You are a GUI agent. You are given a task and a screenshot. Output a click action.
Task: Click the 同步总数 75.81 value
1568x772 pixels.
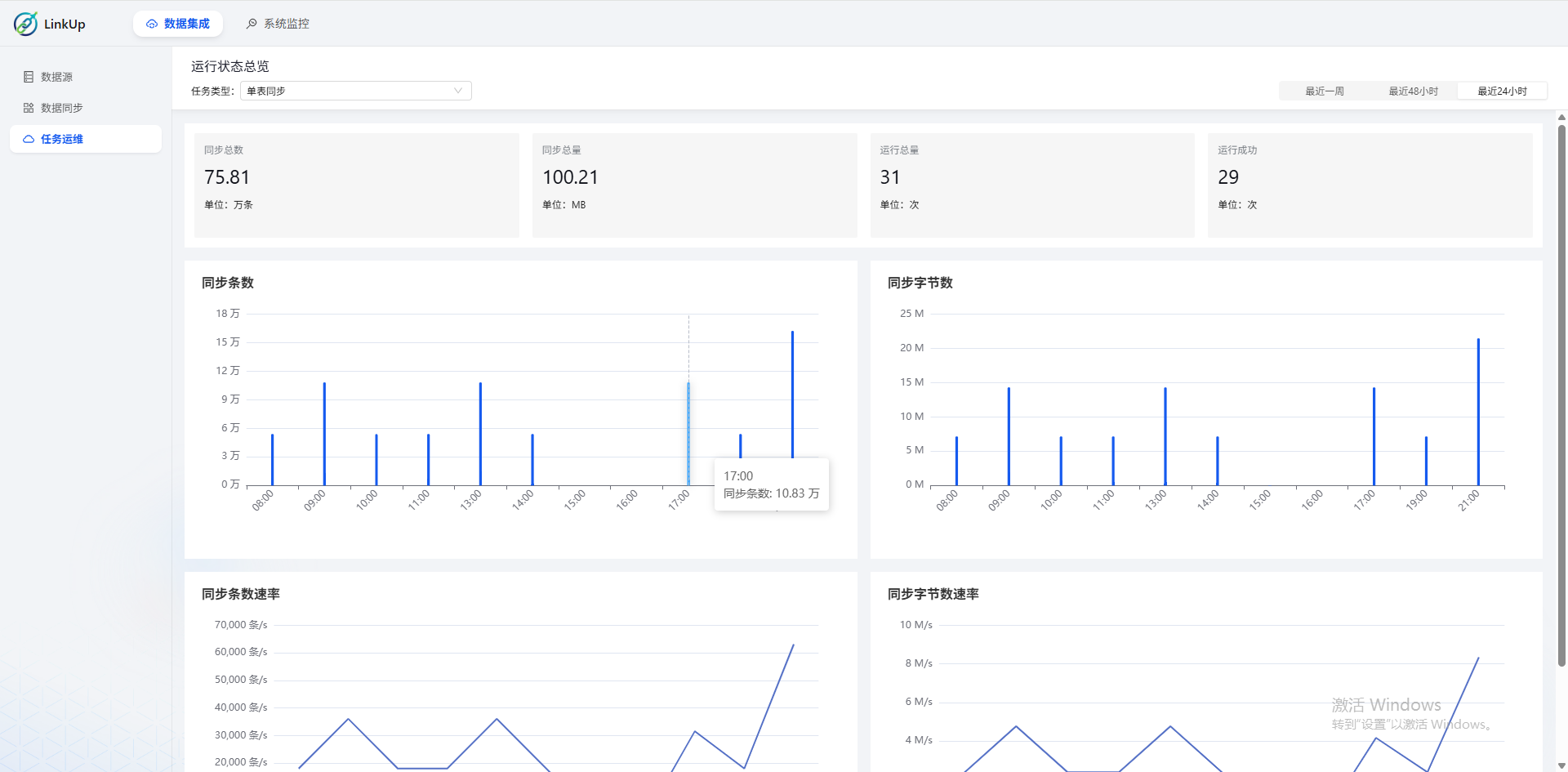[227, 177]
